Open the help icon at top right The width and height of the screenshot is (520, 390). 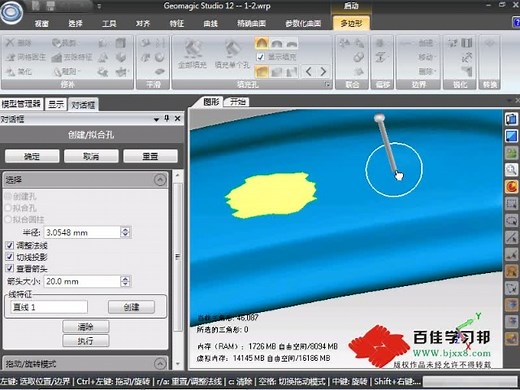[x=516, y=22]
